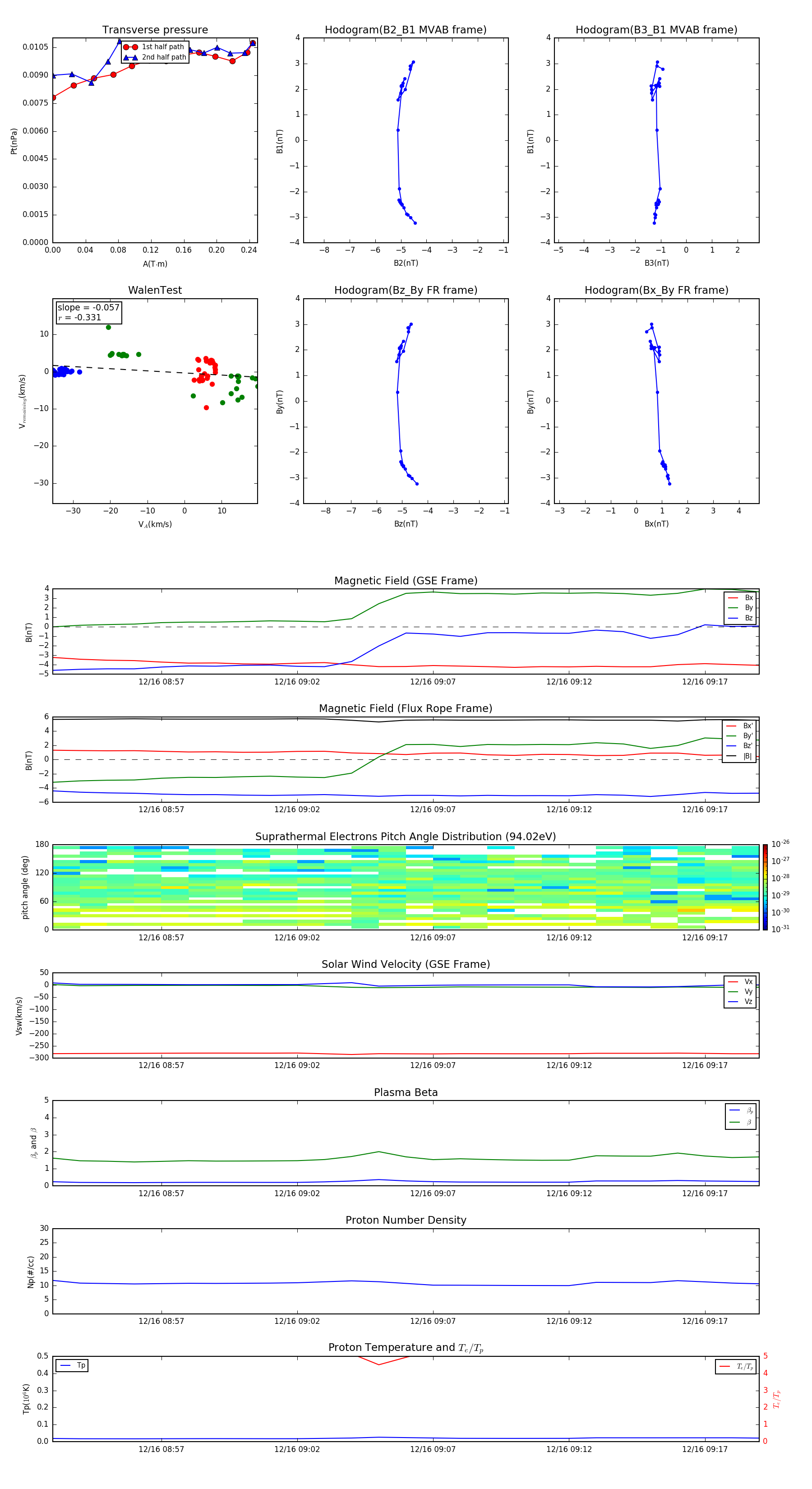Click the 'Vsw(km/s)' y-axis label

click(18, 1016)
